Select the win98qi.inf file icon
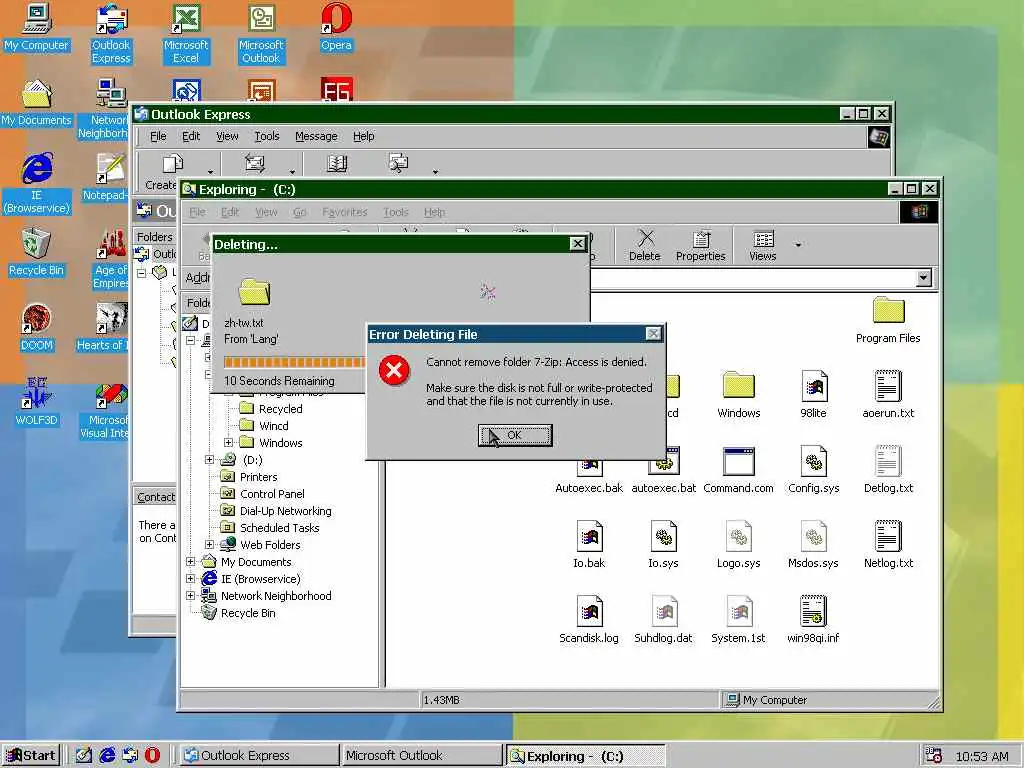 [x=813, y=620]
